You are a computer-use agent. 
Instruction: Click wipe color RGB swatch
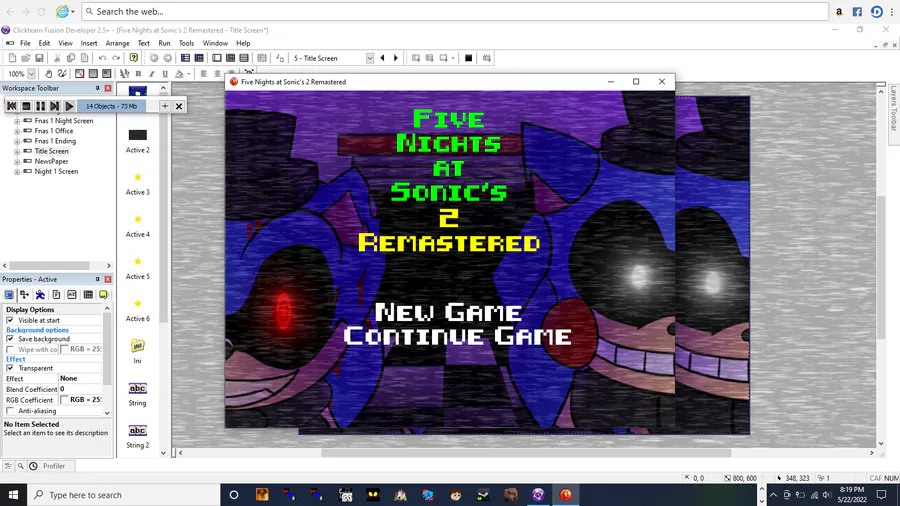[64, 349]
